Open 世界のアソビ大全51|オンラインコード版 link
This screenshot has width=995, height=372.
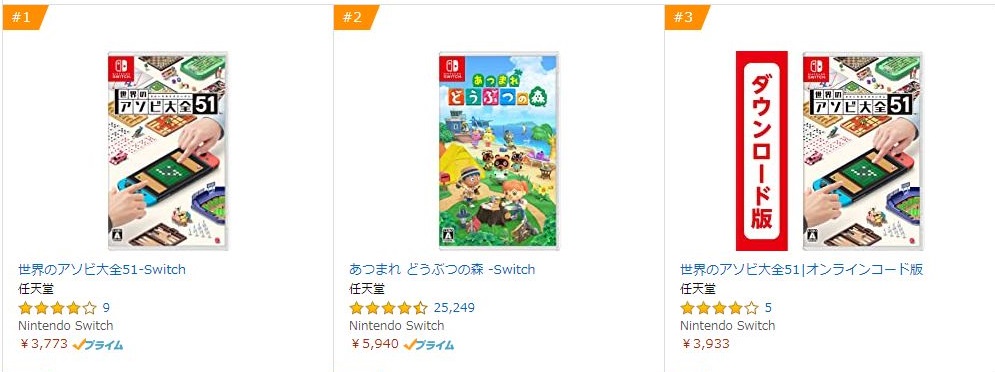[x=801, y=269]
